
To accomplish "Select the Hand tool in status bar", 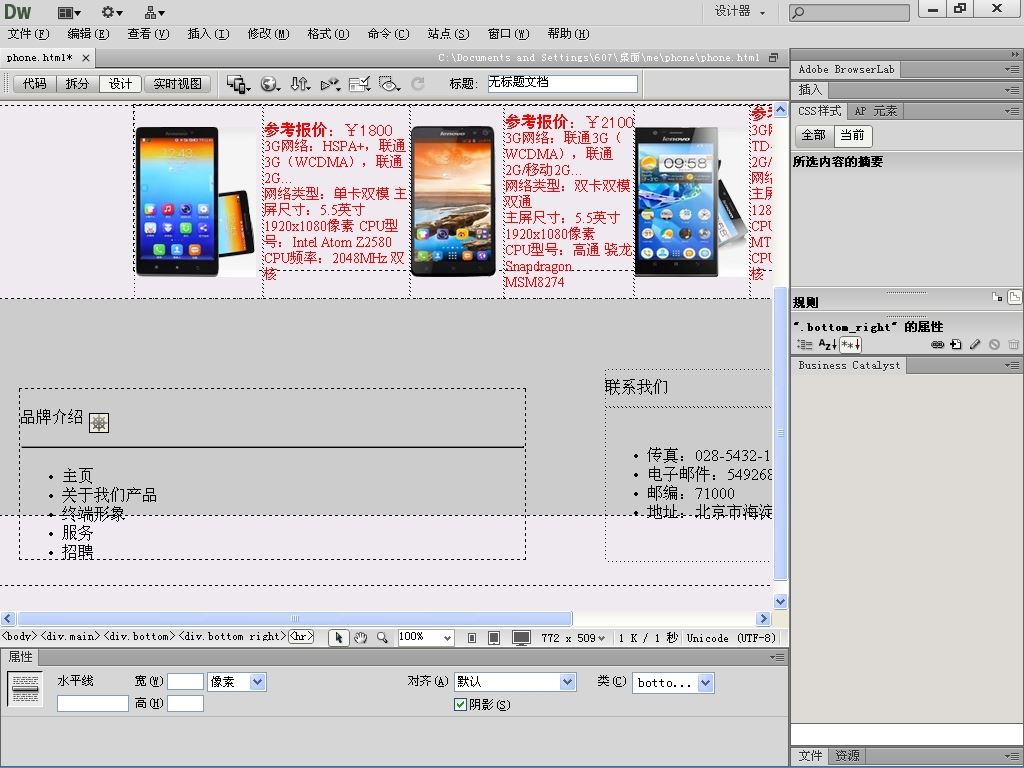I will (360, 637).
